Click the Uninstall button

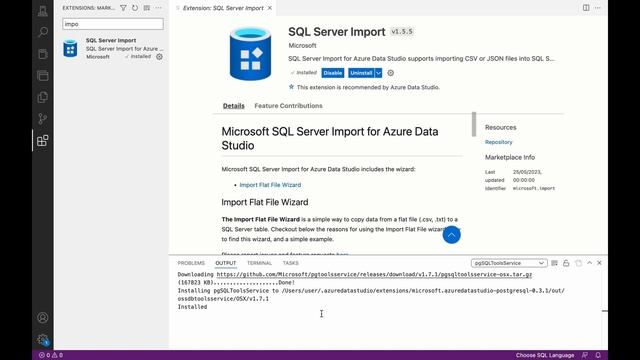click(361, 73)
